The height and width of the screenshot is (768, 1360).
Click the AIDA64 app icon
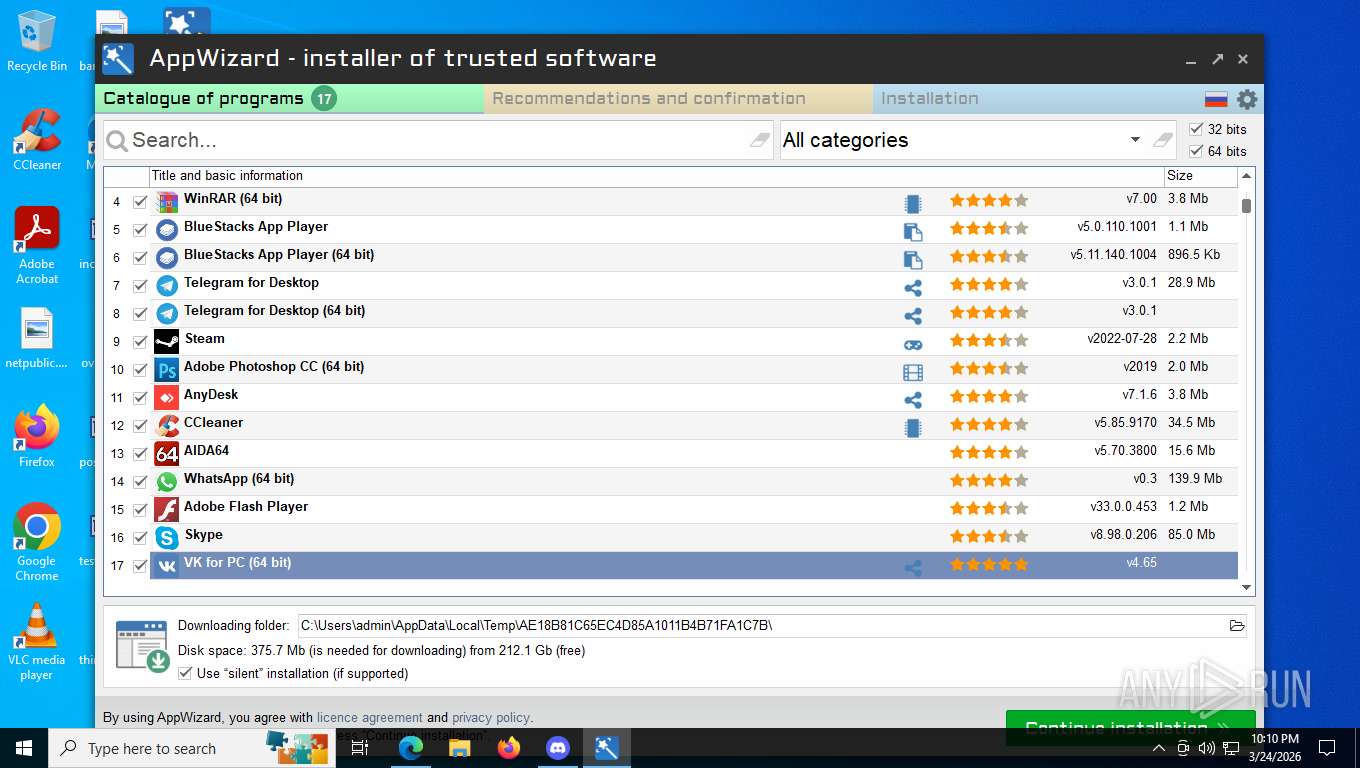click(167, 454)
